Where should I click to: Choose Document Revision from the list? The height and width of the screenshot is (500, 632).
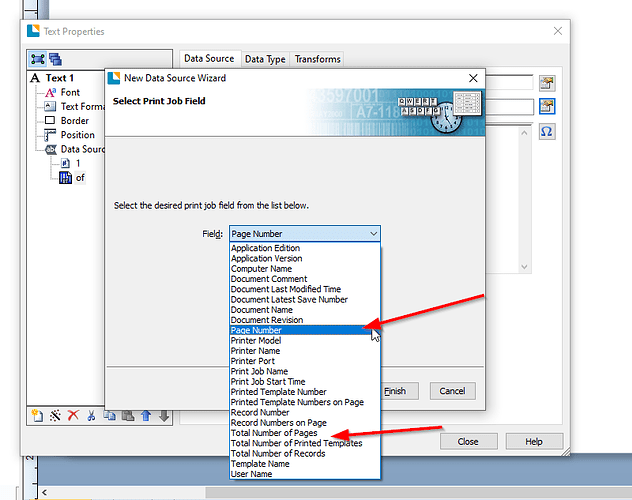pos(305,320)
